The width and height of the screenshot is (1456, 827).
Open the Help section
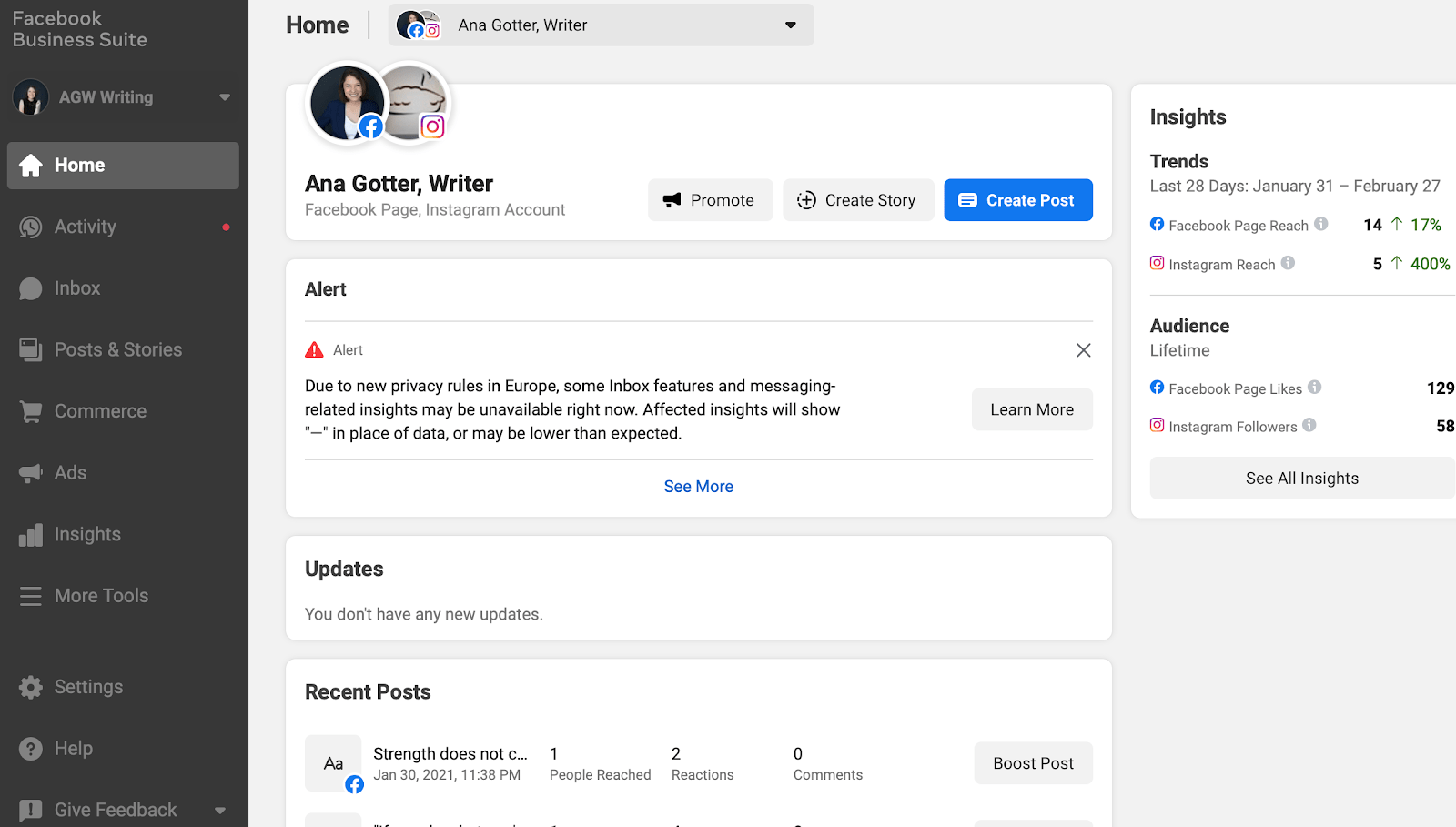[x=73, y=748]
